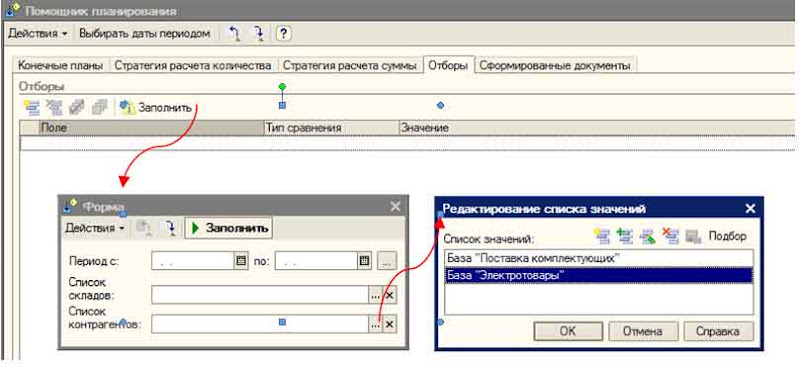Click Выбирать даты периодом button
800x369 pixels.
(144, 34)
